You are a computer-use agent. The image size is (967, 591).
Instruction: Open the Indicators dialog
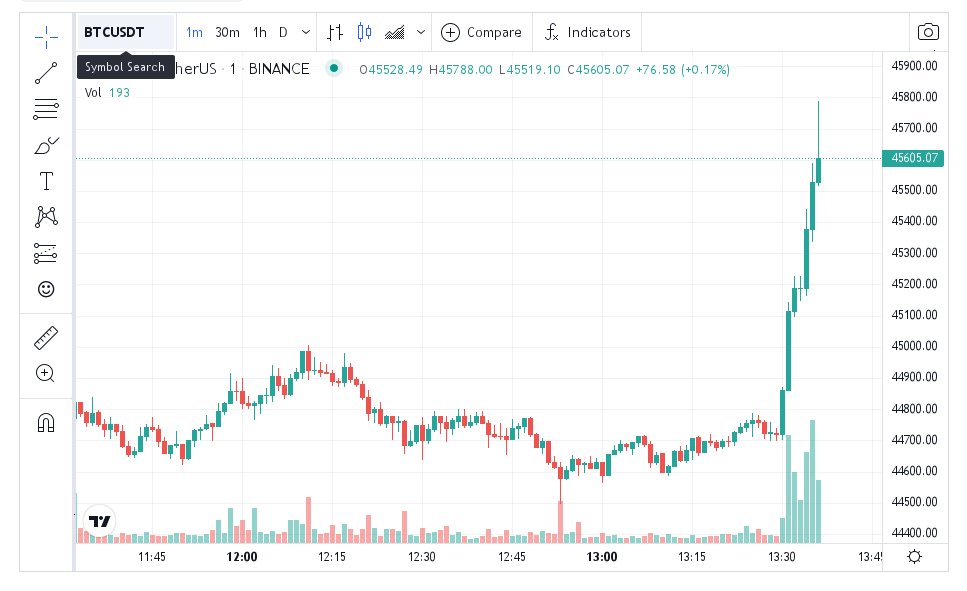point(588,32)
